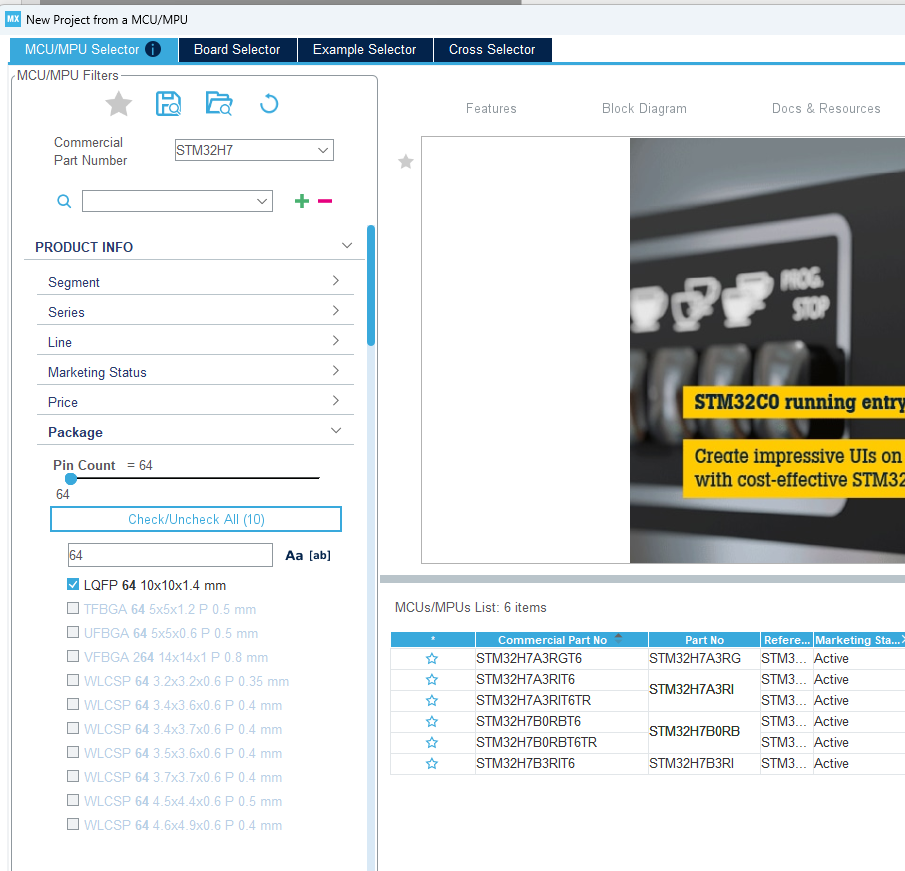Screen dimensions: 905x871
Task: Switch to Board Selector tab
Action: click(x=237, y=50)
